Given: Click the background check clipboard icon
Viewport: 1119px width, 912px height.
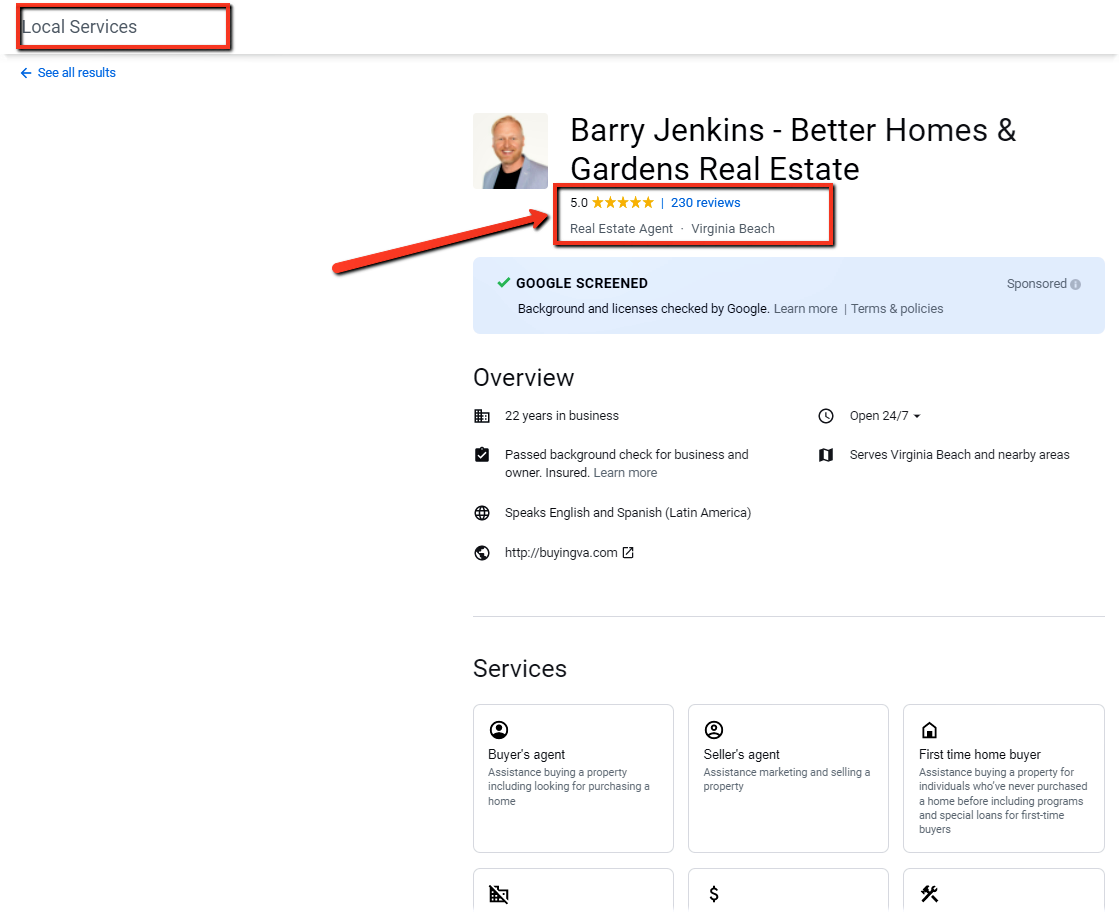Looking at the screenshot, I should (482, 455).
